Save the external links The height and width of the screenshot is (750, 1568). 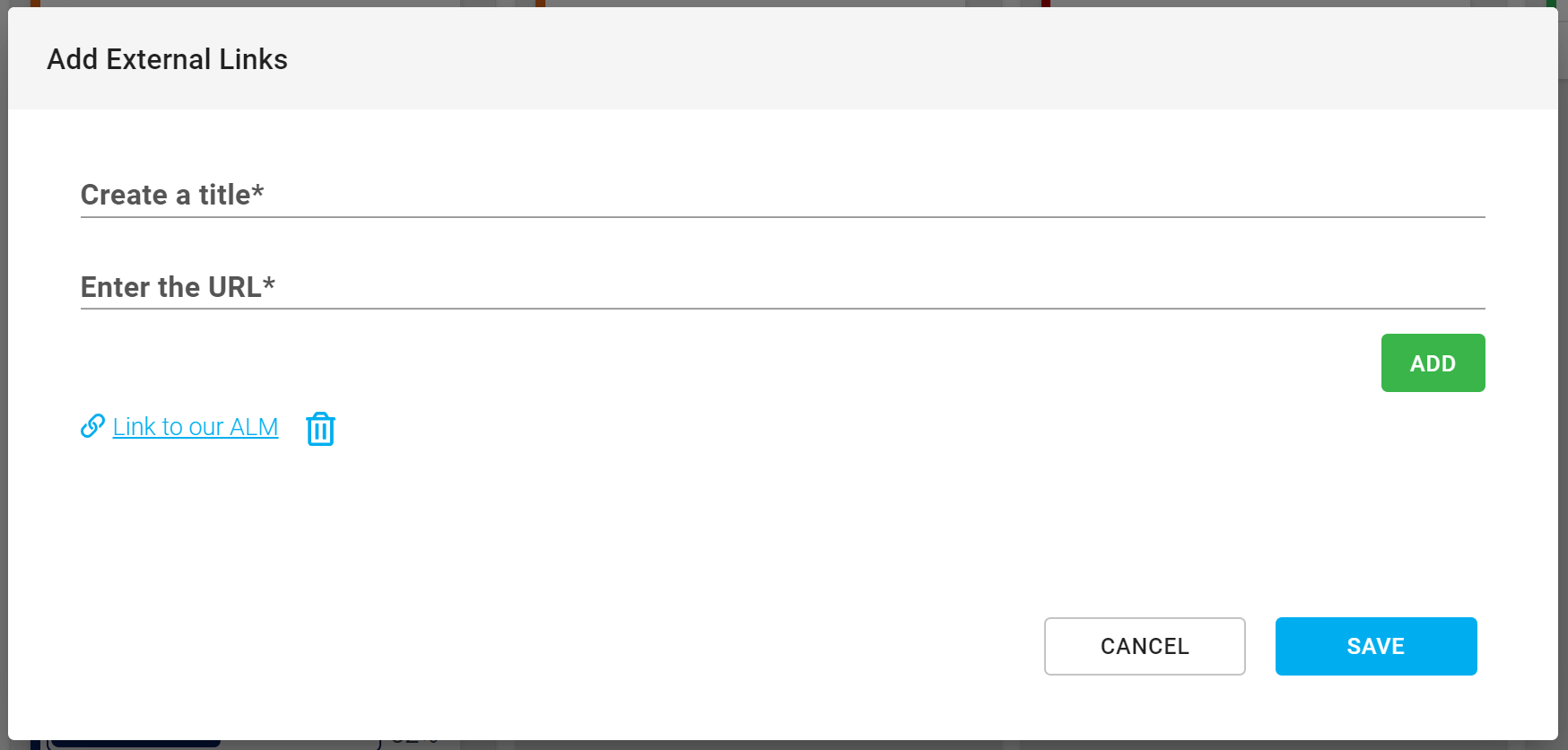(x=1376, y=646)
